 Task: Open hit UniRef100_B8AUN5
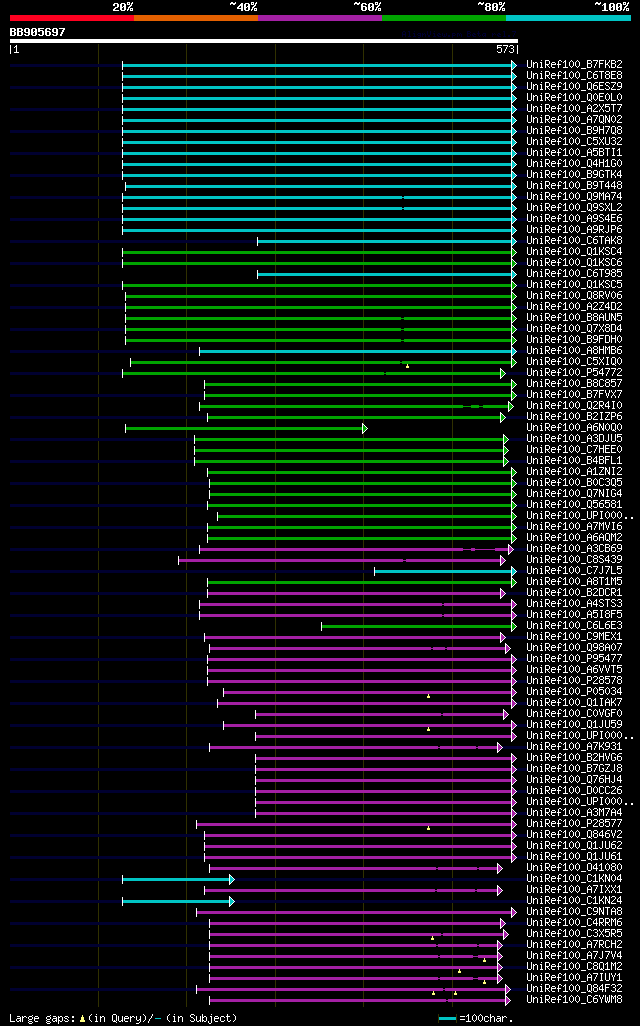(x=575, y=318)
